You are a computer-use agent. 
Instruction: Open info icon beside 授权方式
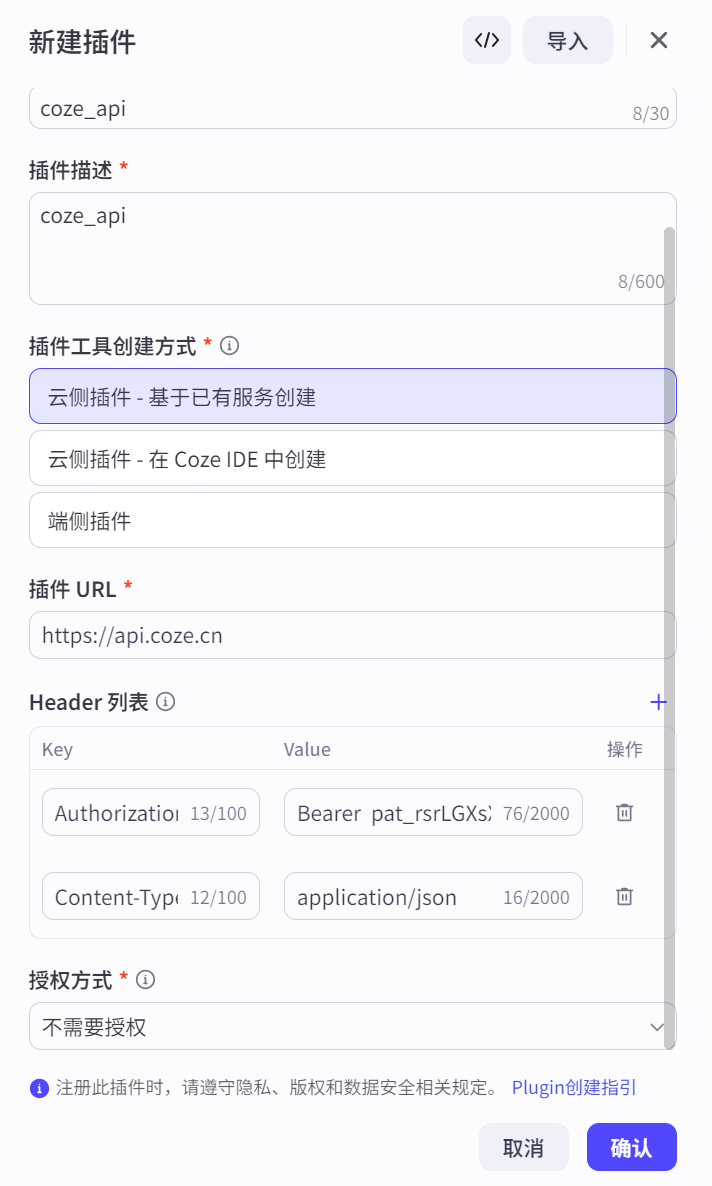click(145, 980)
